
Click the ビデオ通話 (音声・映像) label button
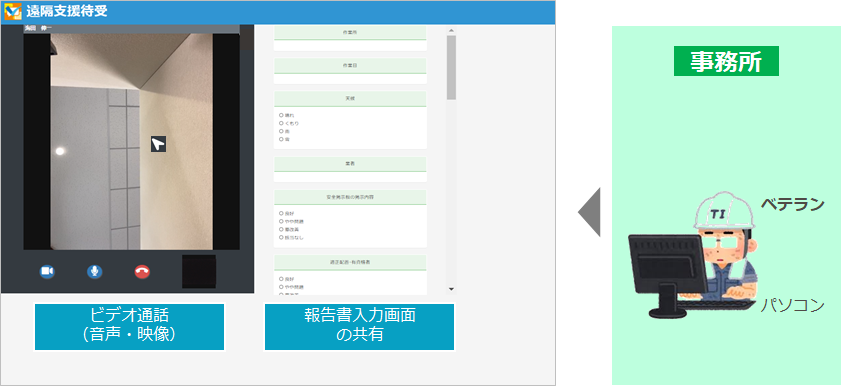(x=130, y=327)
